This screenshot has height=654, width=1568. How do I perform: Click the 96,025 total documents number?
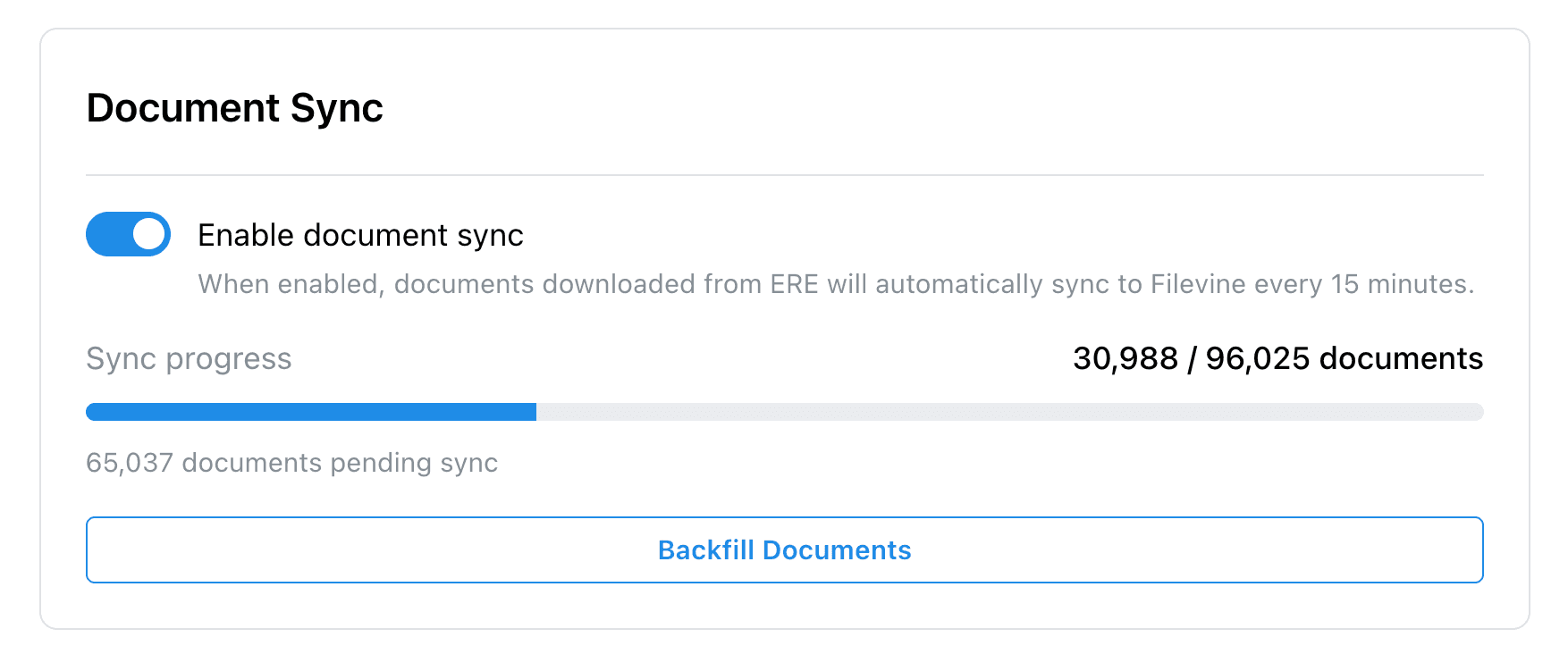[x=1258, y=358]
